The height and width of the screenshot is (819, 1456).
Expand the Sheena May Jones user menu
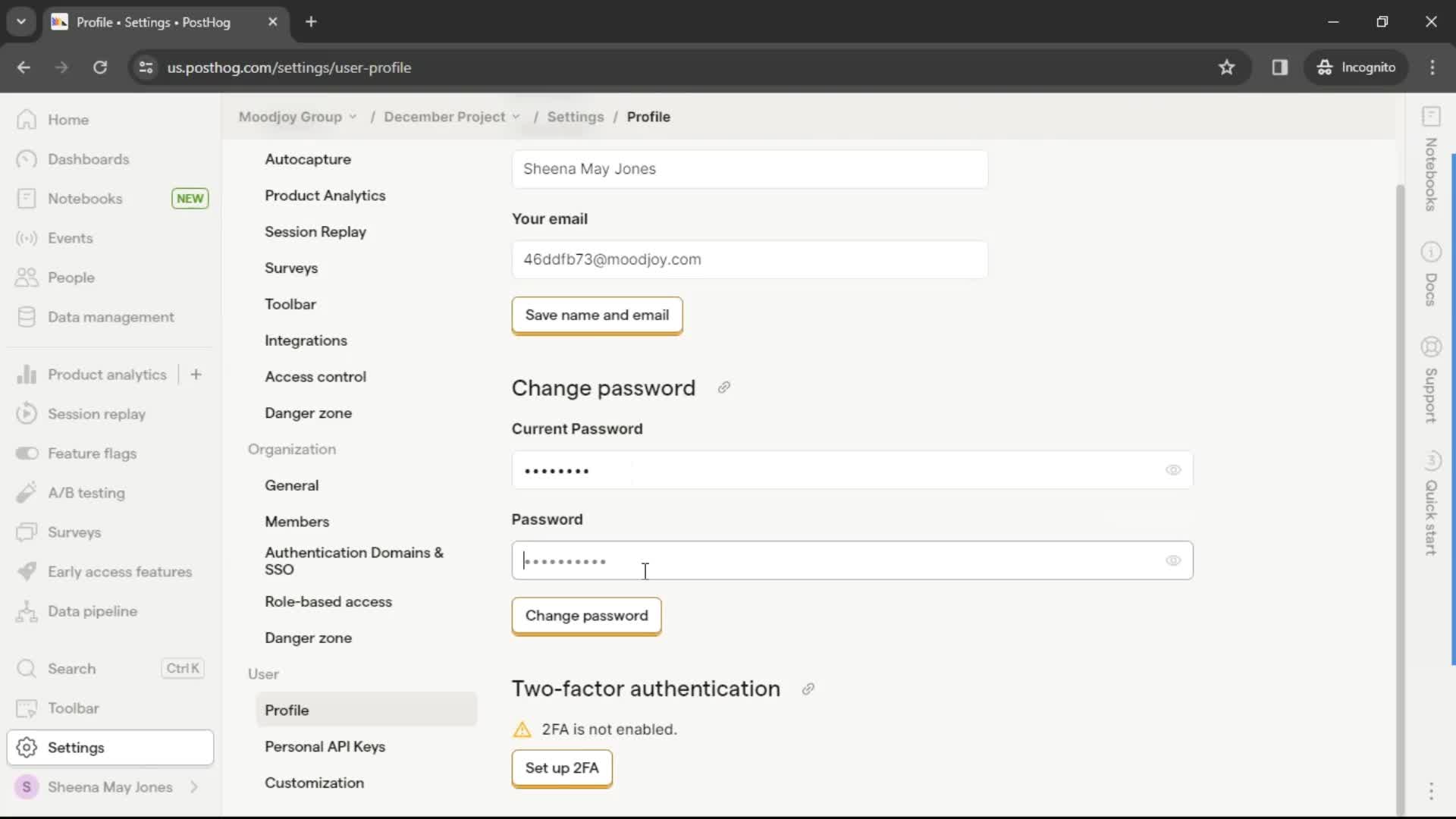(x=109, y=787)
